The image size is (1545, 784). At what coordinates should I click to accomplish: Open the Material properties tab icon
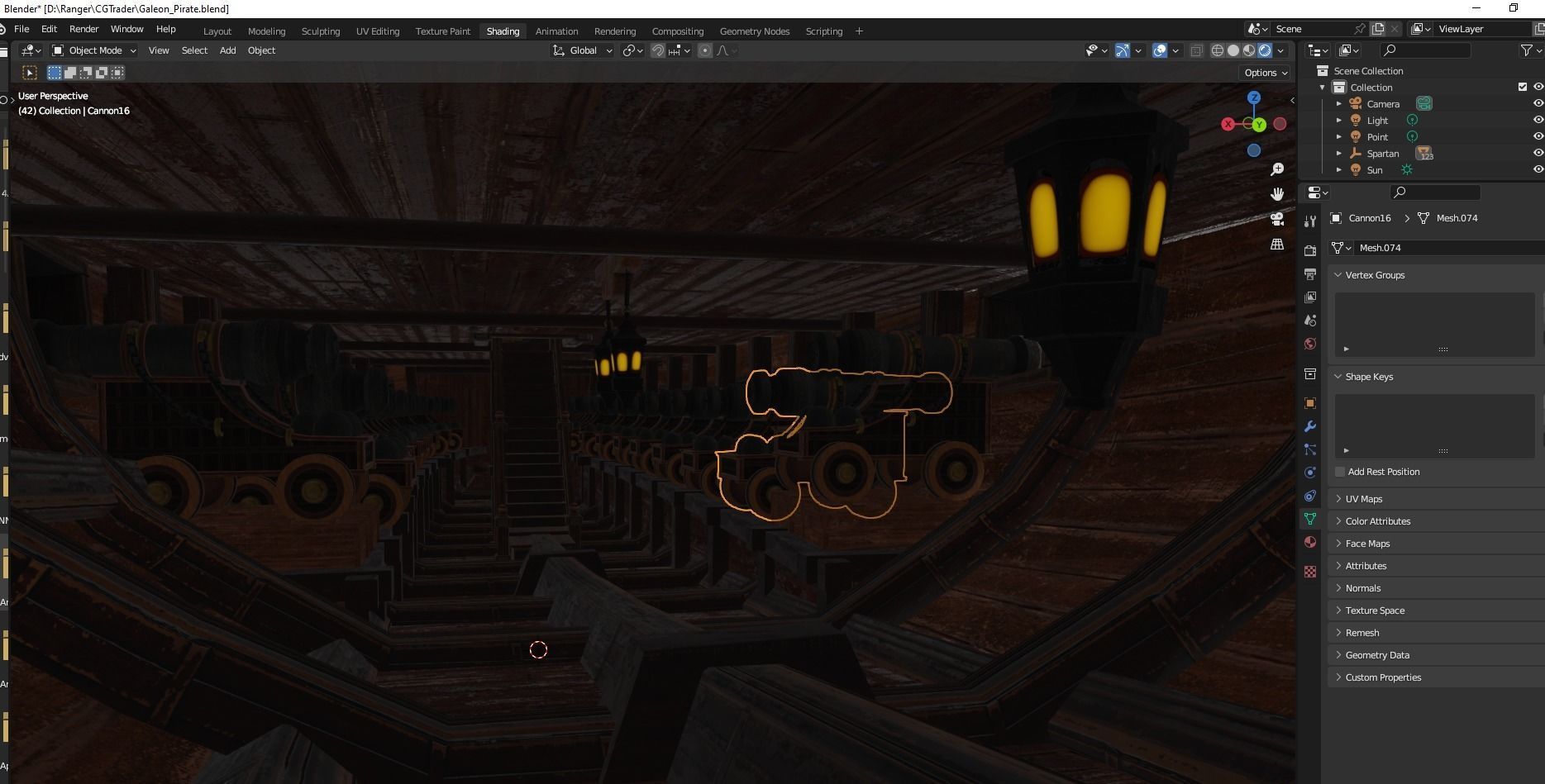(1310, 542)
